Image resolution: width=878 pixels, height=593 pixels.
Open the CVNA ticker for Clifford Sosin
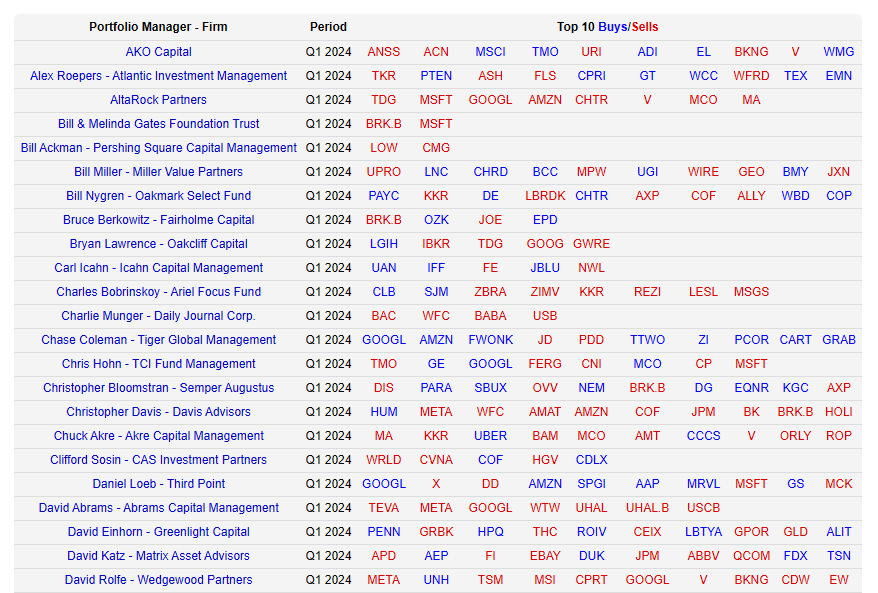436,460
